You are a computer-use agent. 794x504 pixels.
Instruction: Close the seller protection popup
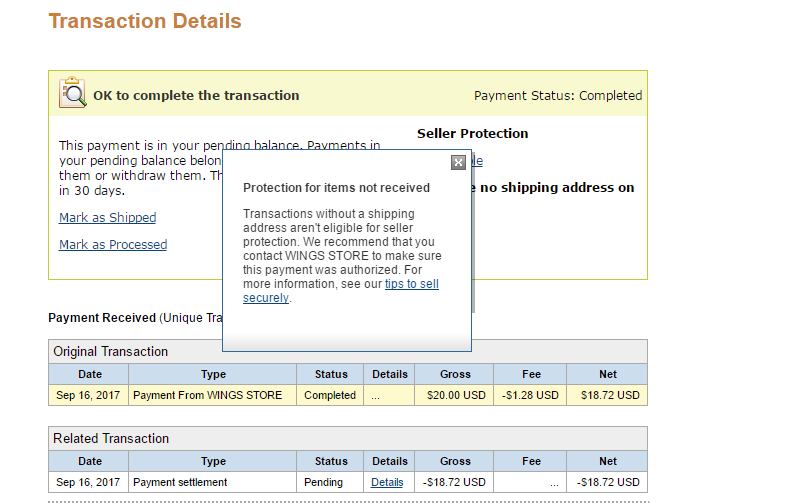pos(458,162)
